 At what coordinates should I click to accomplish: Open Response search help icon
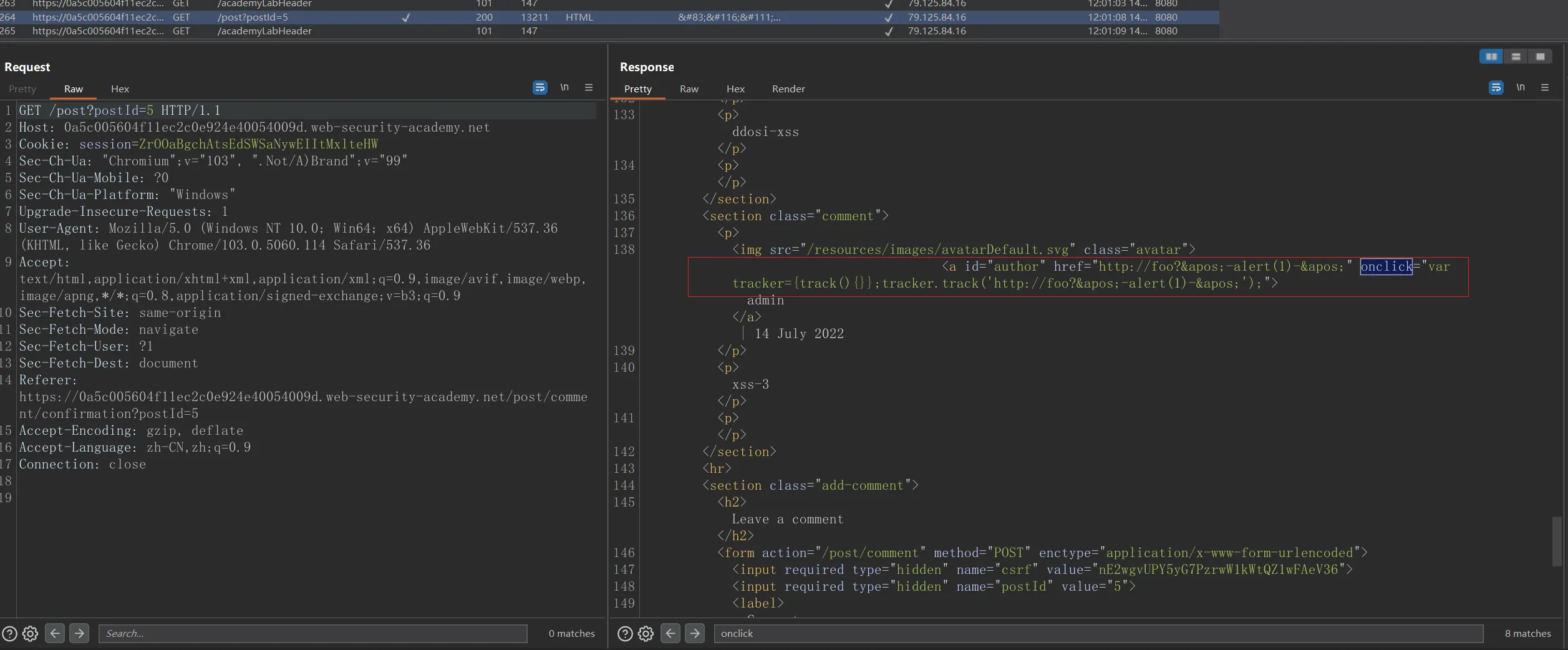[x=625, y=634]
